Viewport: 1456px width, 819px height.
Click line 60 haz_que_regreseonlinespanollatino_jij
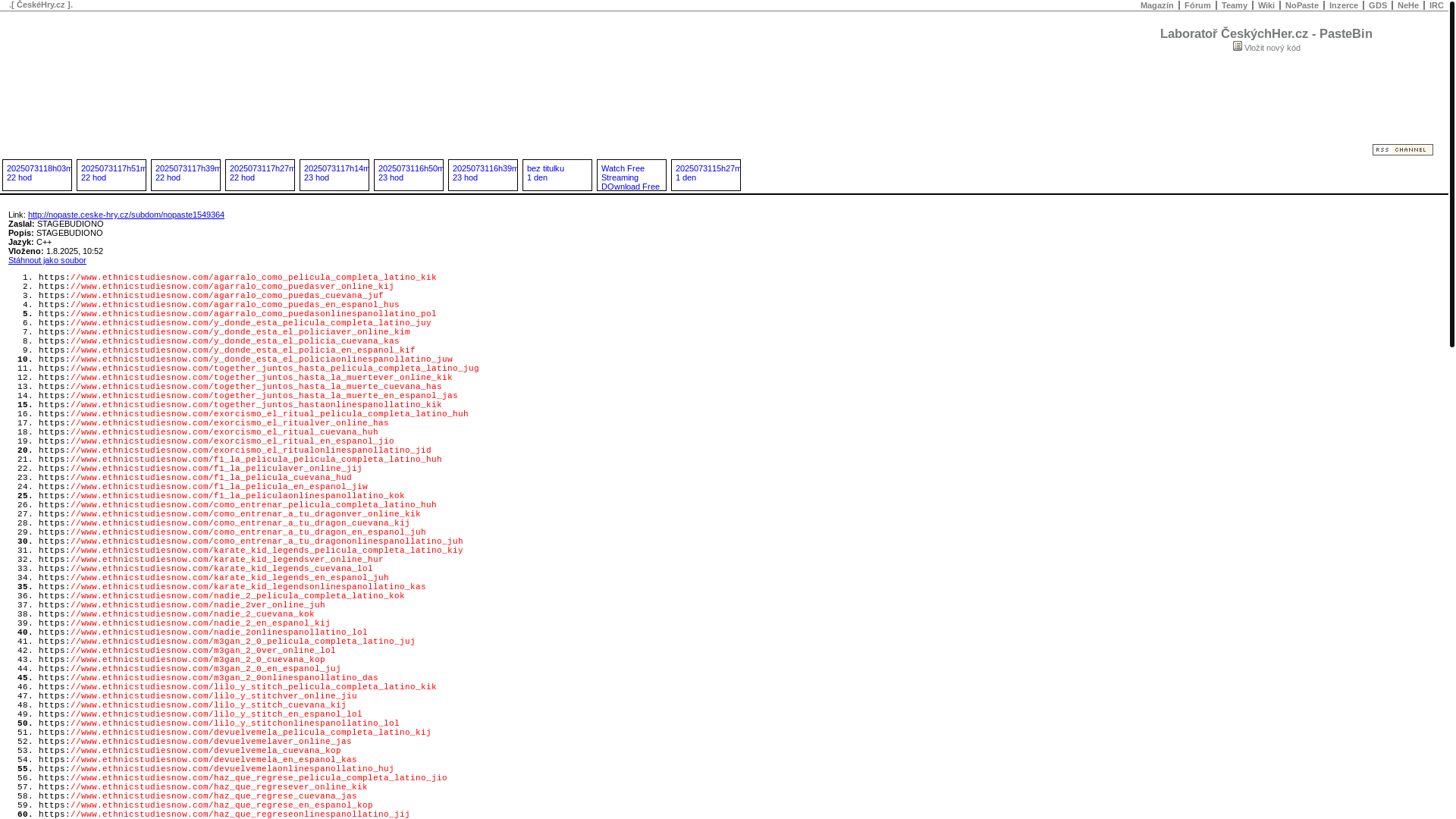224,814
